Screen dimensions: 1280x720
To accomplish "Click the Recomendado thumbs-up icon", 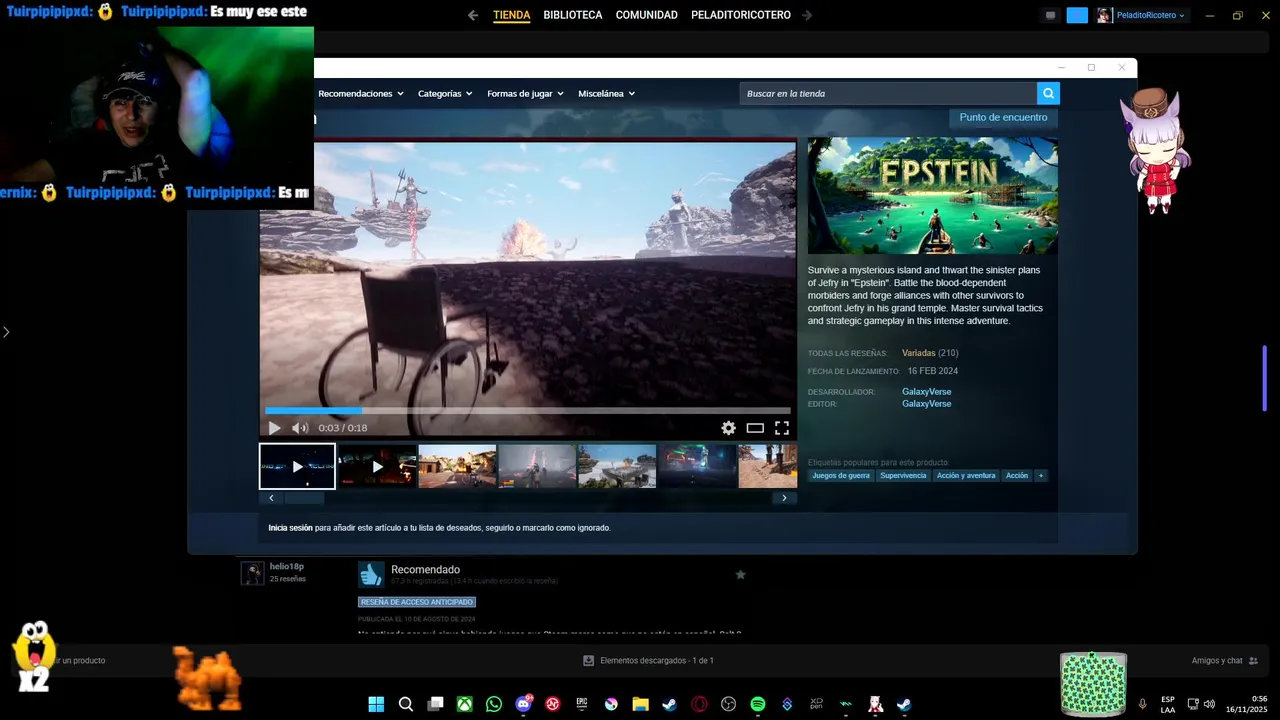I will pyautogui.click(x=371, y=574).
